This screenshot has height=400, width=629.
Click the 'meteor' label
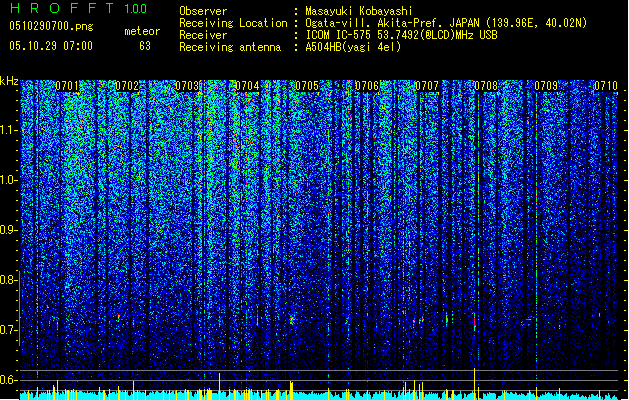coord(142,31)
